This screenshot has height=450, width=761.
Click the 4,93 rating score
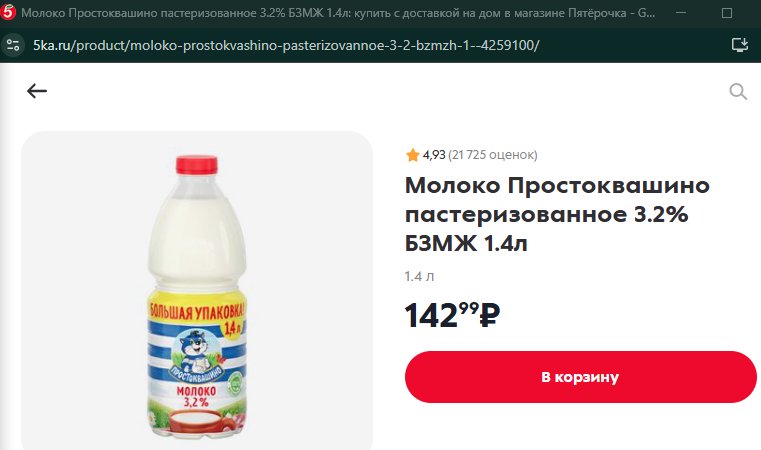[x=434, y=155]
